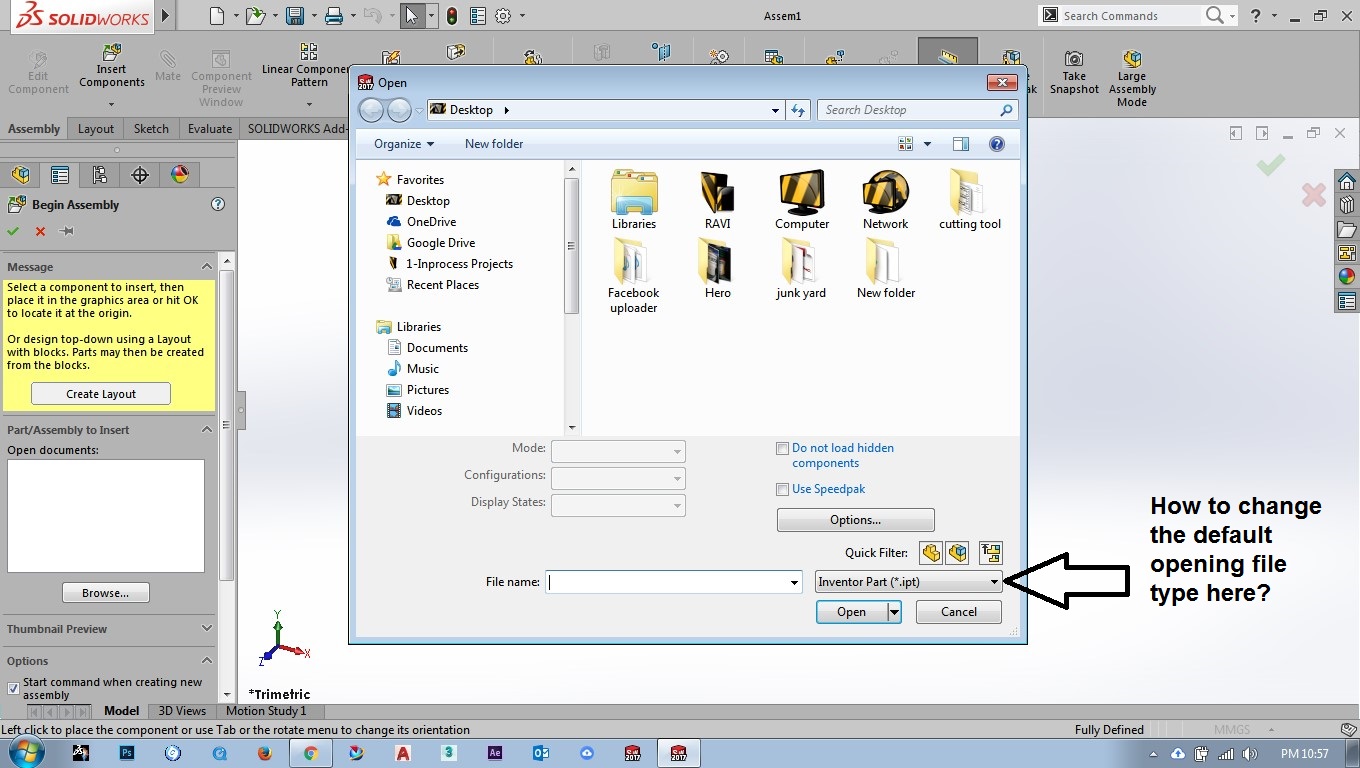1360x768 pixels.
Task: Open FeatureManager Design Tree tab icon
Action: click(x=20, y=175)
